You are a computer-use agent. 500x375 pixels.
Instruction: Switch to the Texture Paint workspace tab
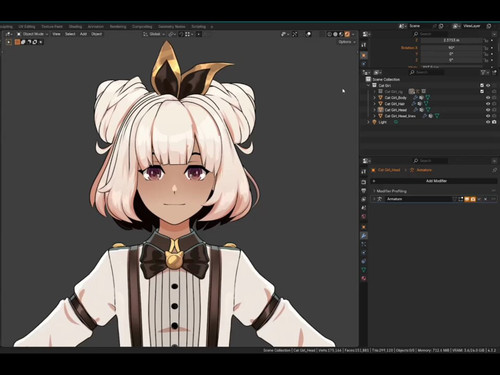(x=52, y=27)
